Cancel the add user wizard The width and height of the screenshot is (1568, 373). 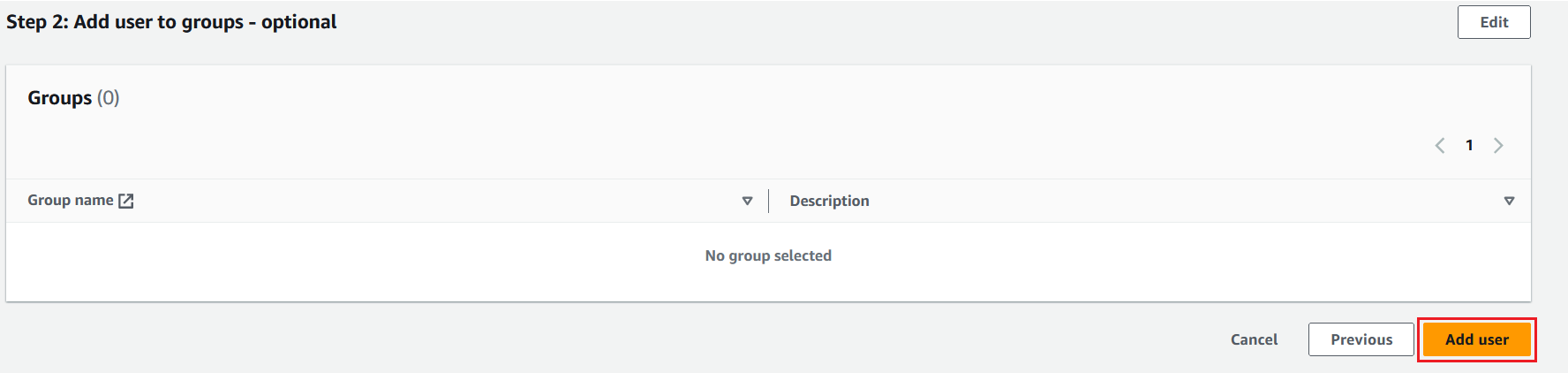(1254, 339)
